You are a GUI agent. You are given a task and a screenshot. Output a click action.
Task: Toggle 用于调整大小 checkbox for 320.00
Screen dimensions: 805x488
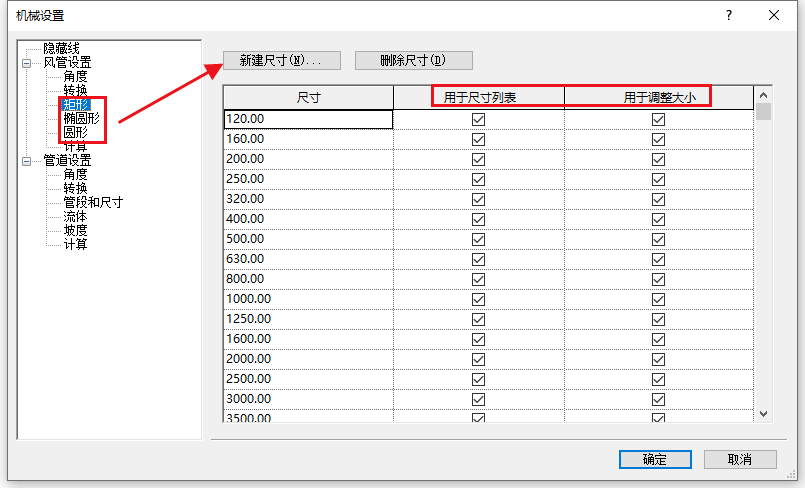coord(659,200)
